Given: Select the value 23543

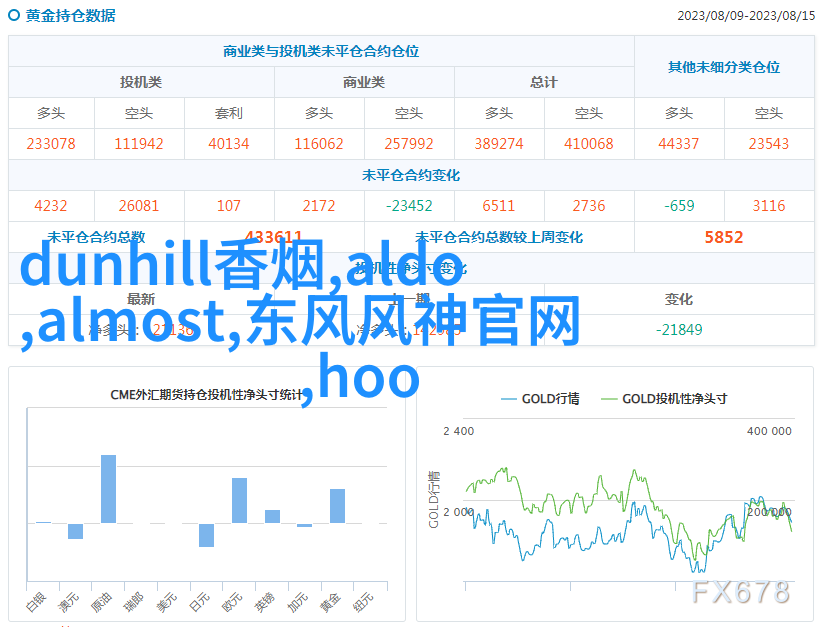Looking at the screenshot, I should [769, 144].
